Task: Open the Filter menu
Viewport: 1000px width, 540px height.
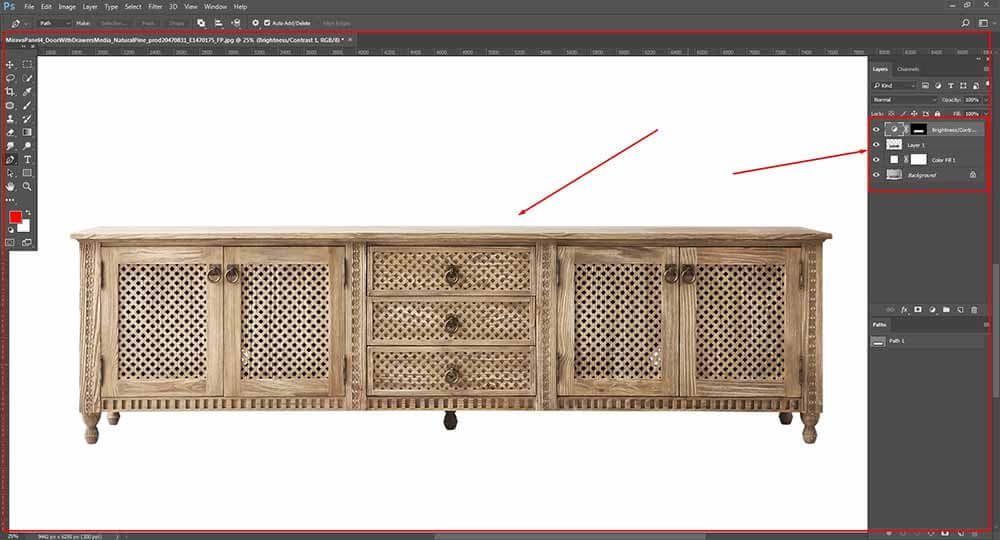Action: pos(156,6)
